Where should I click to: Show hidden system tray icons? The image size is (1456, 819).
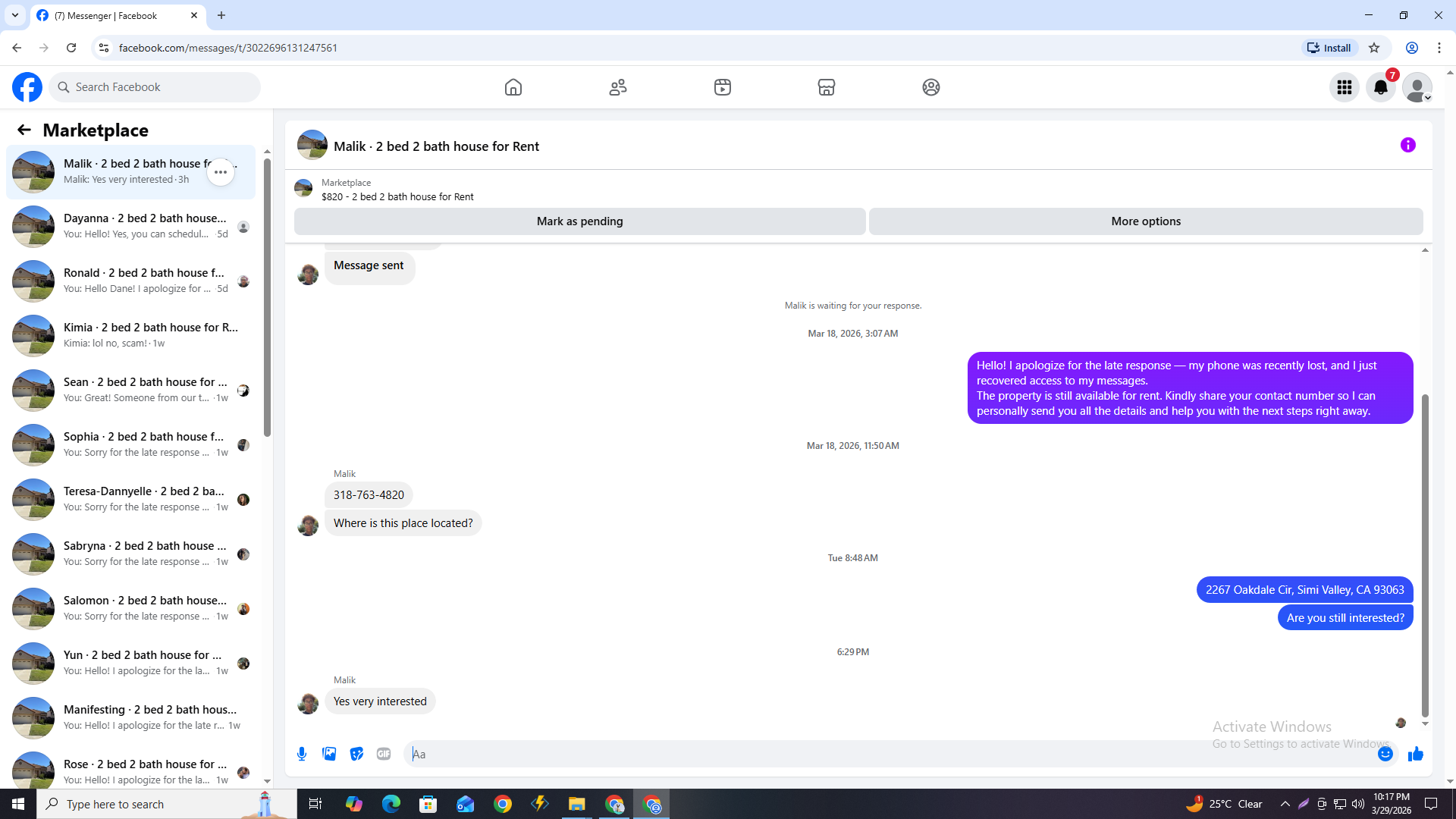(x=1285, y=804)
